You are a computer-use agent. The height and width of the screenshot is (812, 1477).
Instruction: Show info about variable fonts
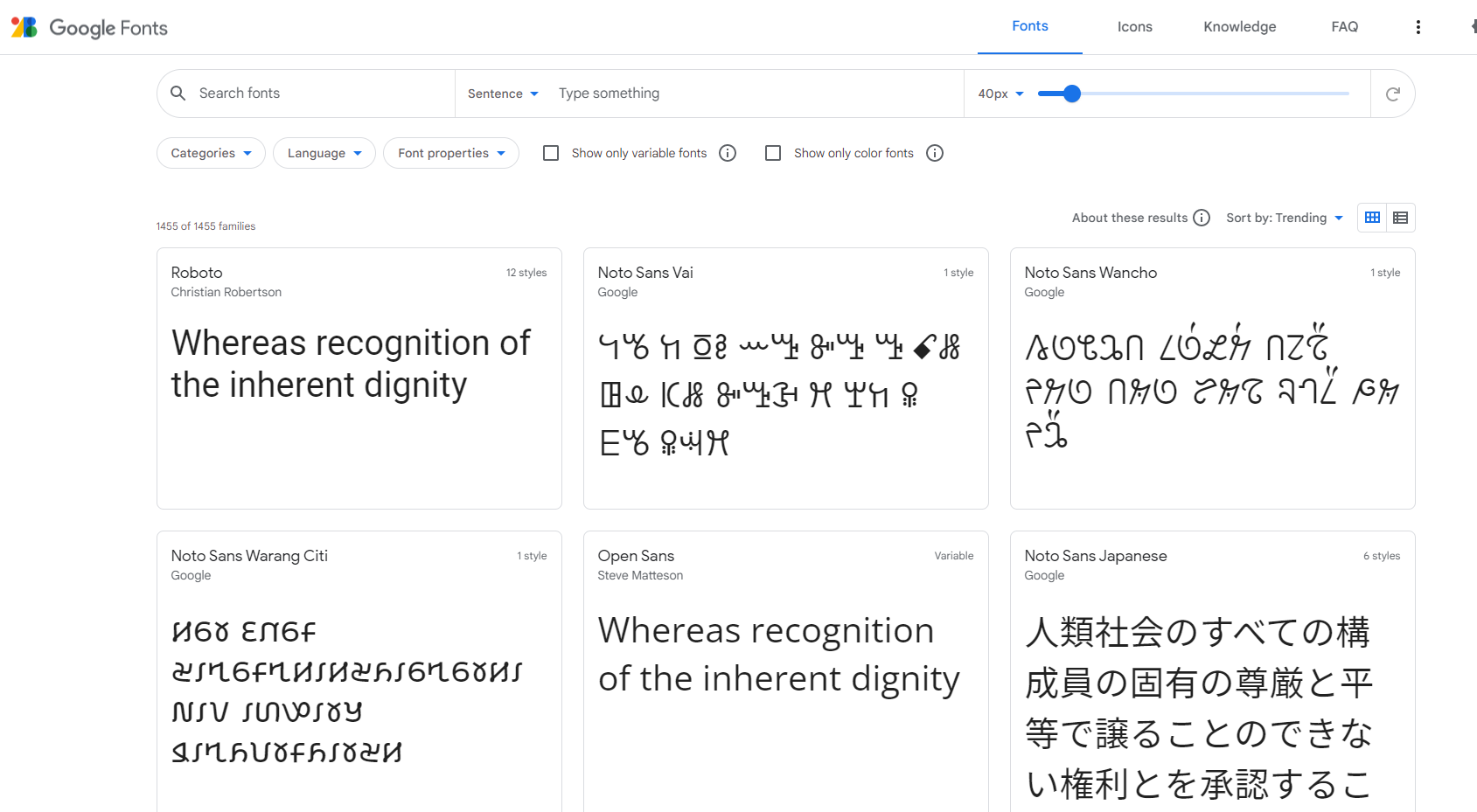point(728,153)
